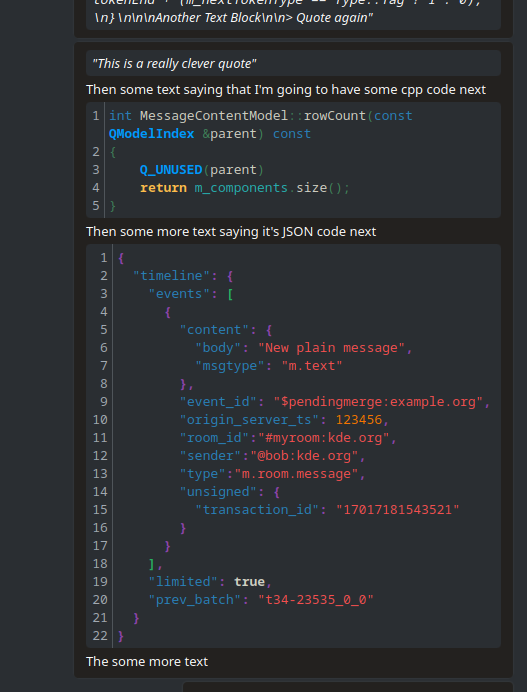The height and width of the screenshot is (692, 527).
Task: Click the "@bob:kde.org" sender value
Action: click(x=304, y=456)
